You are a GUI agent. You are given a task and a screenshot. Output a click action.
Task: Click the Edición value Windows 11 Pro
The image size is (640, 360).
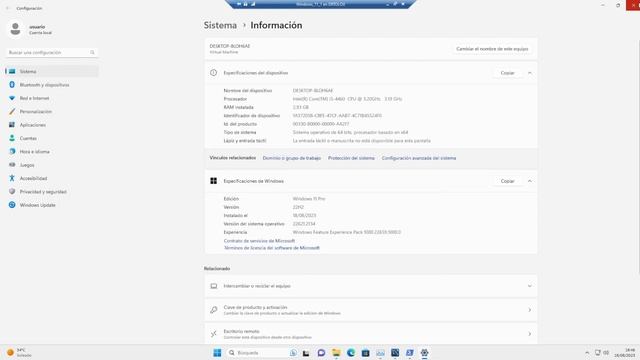pyautogui.click(x=309, y=199)
